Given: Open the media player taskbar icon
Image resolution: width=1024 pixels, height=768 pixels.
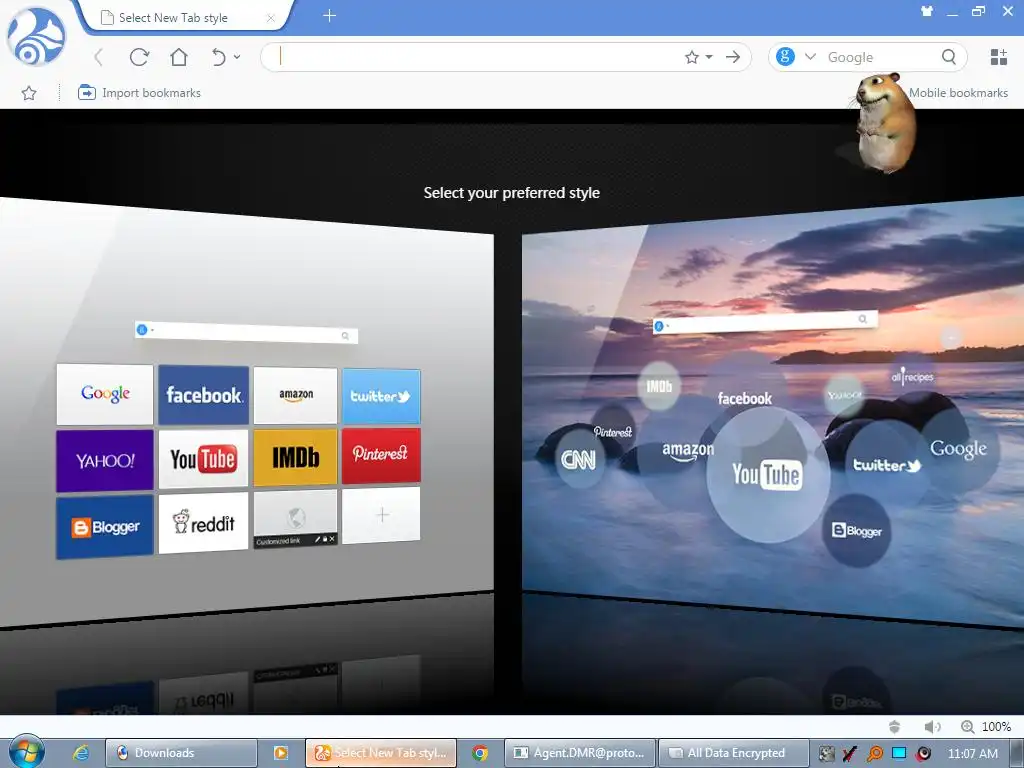Looking at the screenshot, I should click(x=281, y=753).
